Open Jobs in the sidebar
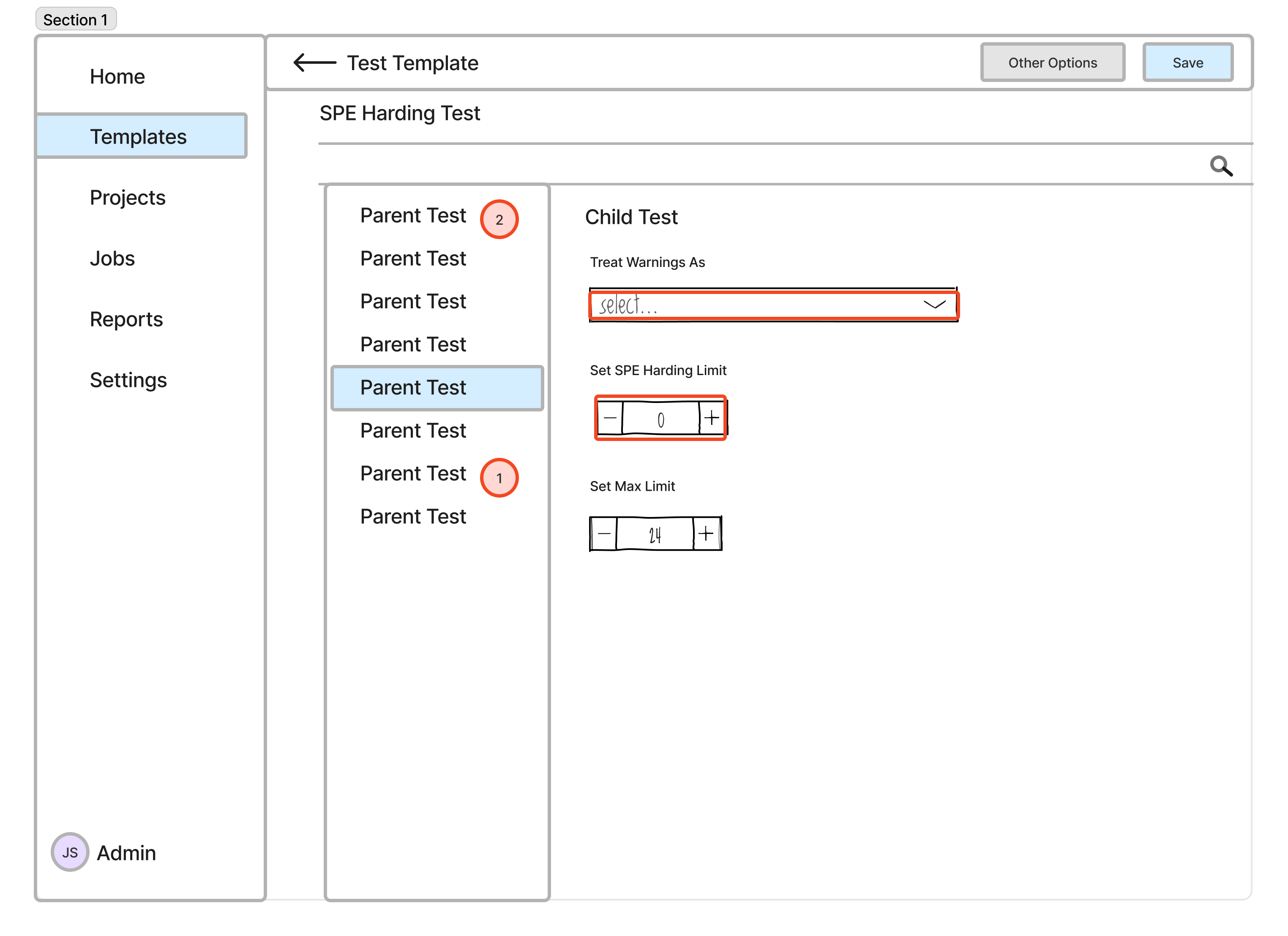 pos(112,258)
